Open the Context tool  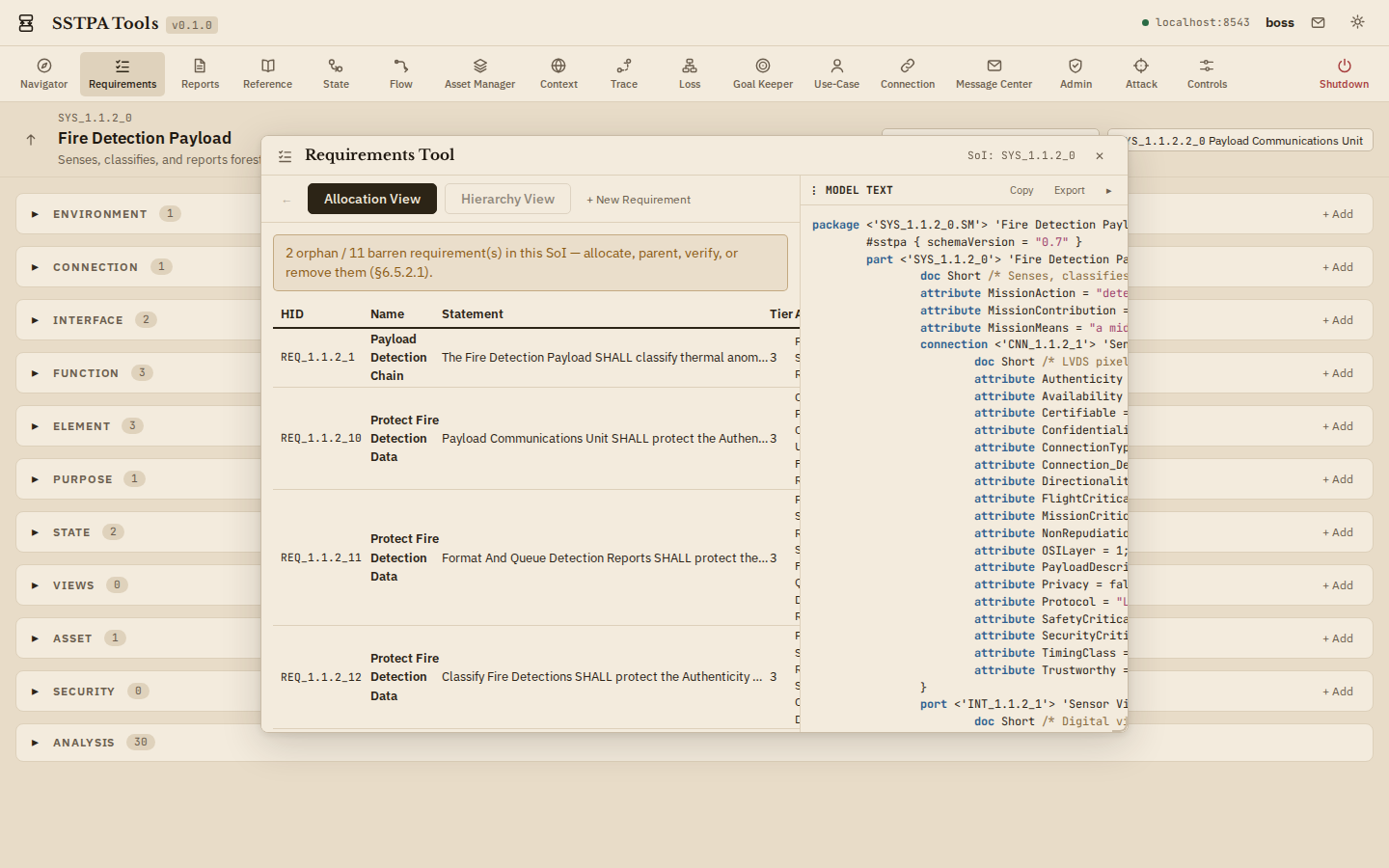tap(558, 74)
